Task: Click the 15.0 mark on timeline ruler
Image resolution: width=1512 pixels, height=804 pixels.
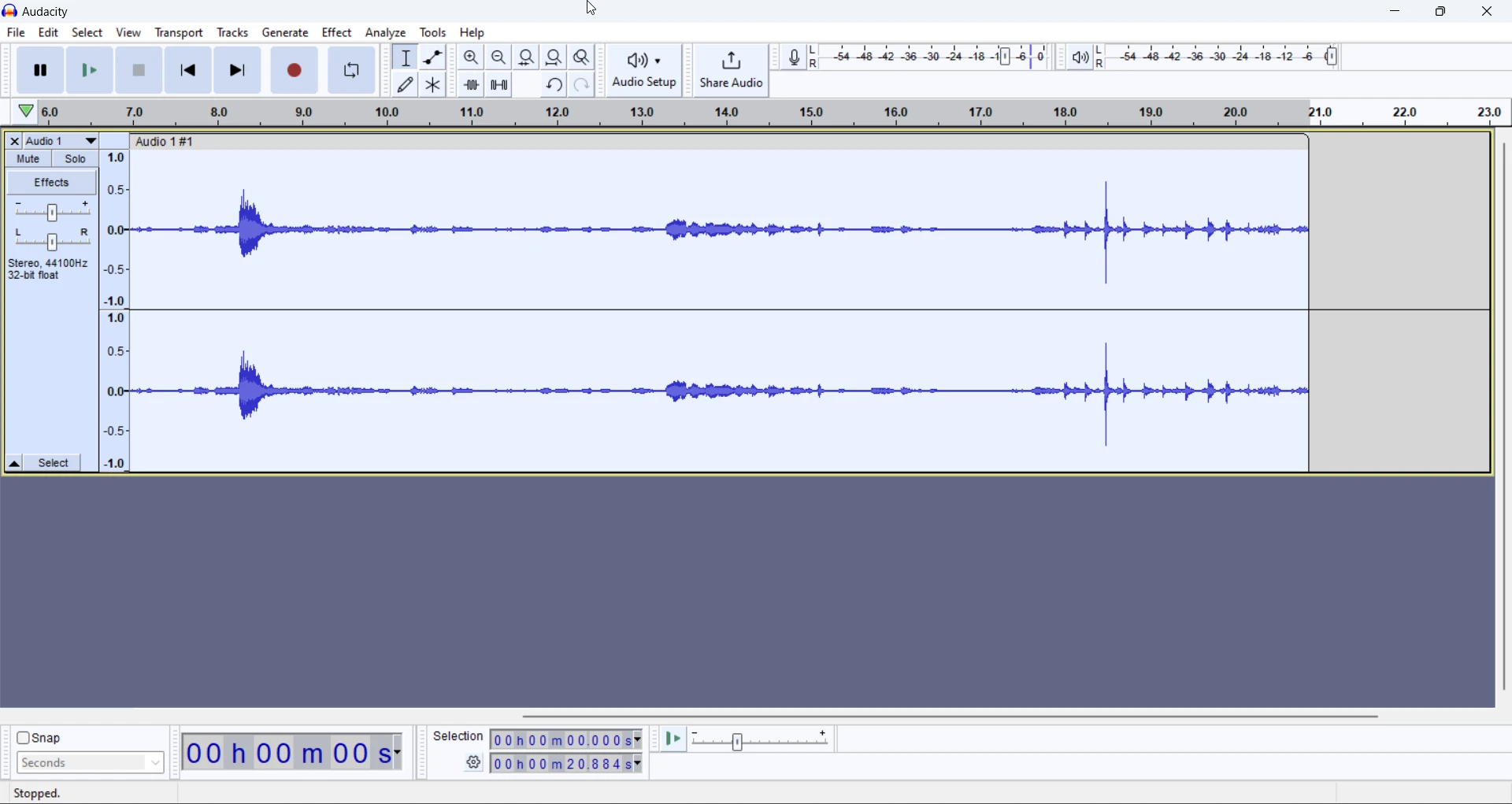Action: click(x=811, y=113)
